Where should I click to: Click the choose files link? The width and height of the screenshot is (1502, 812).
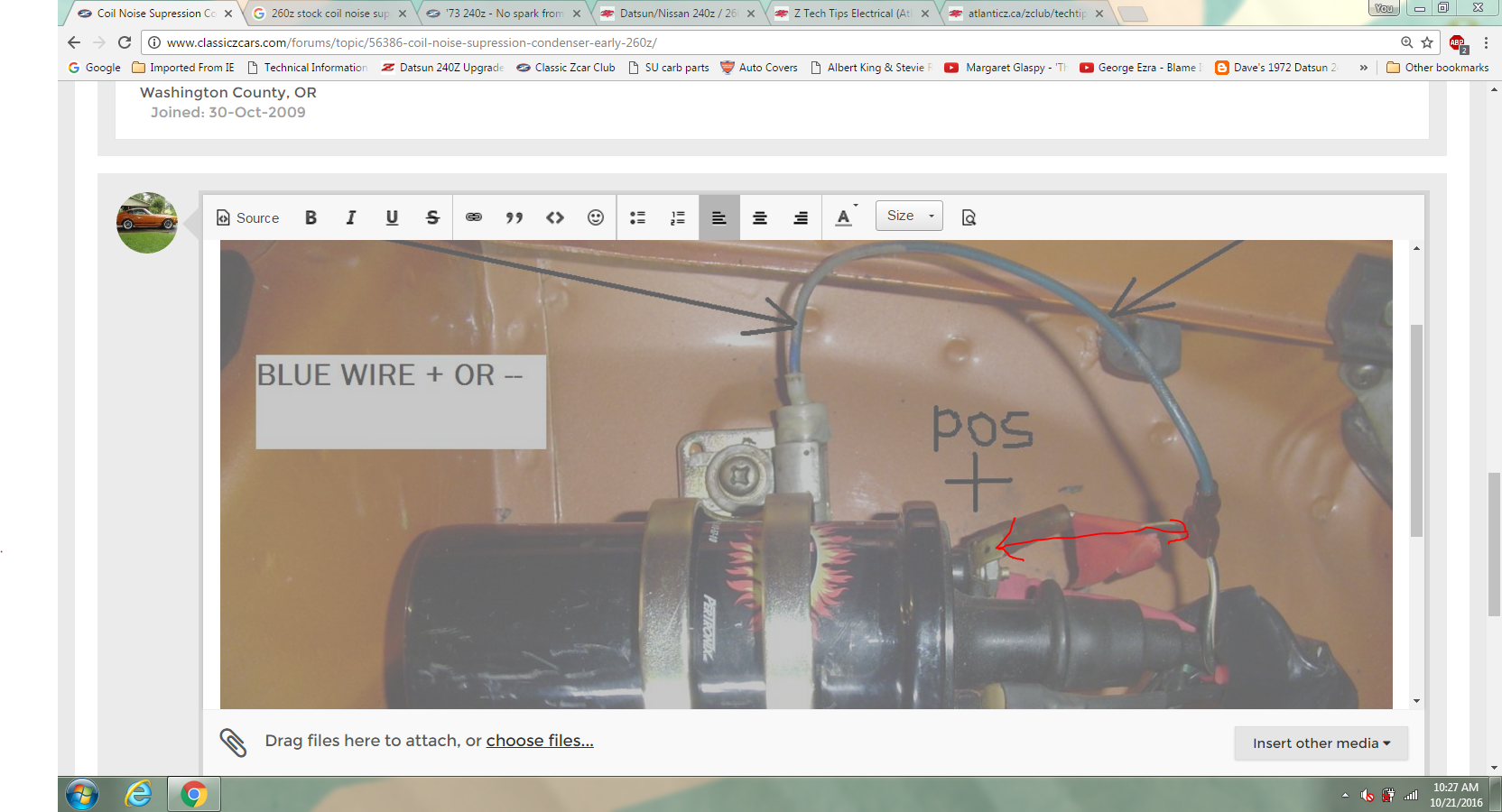pyautogui.click(x=540, y=741)
